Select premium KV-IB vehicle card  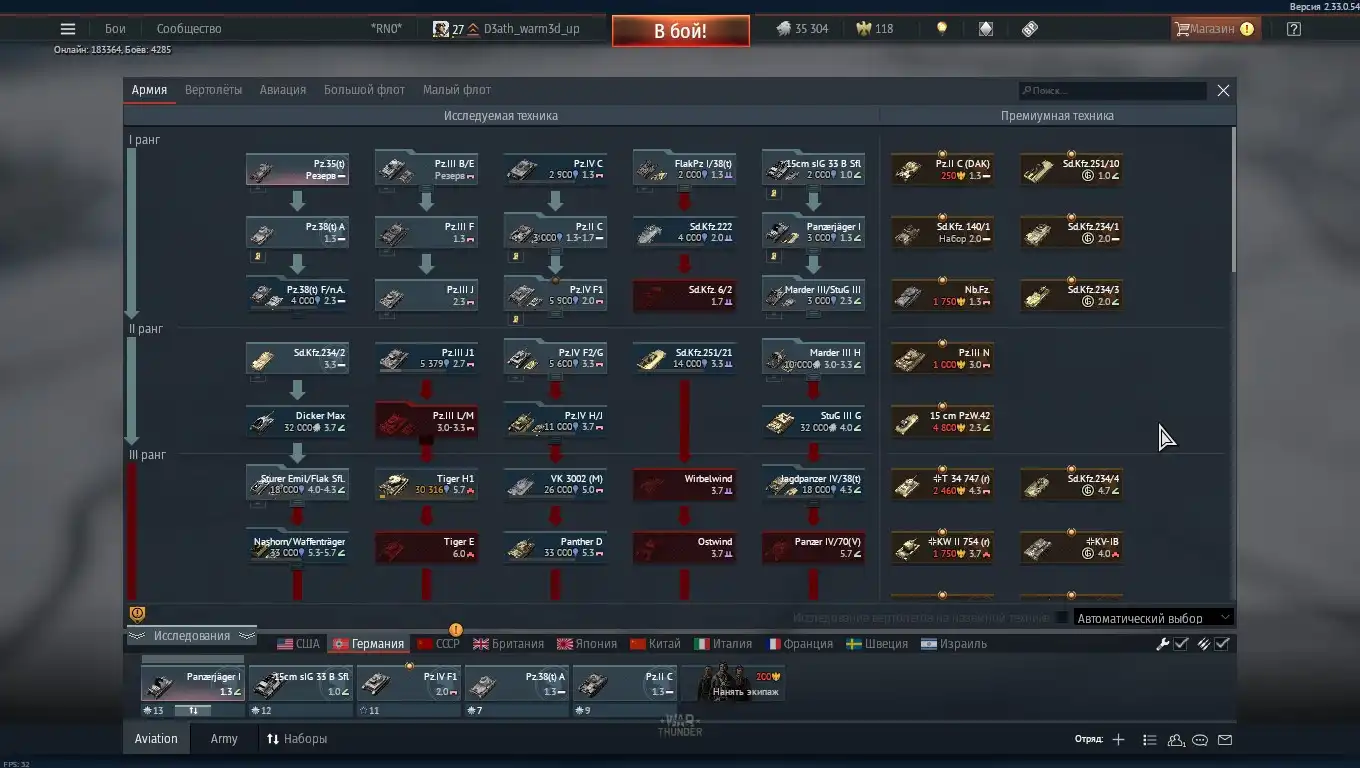pos(1071,548)
